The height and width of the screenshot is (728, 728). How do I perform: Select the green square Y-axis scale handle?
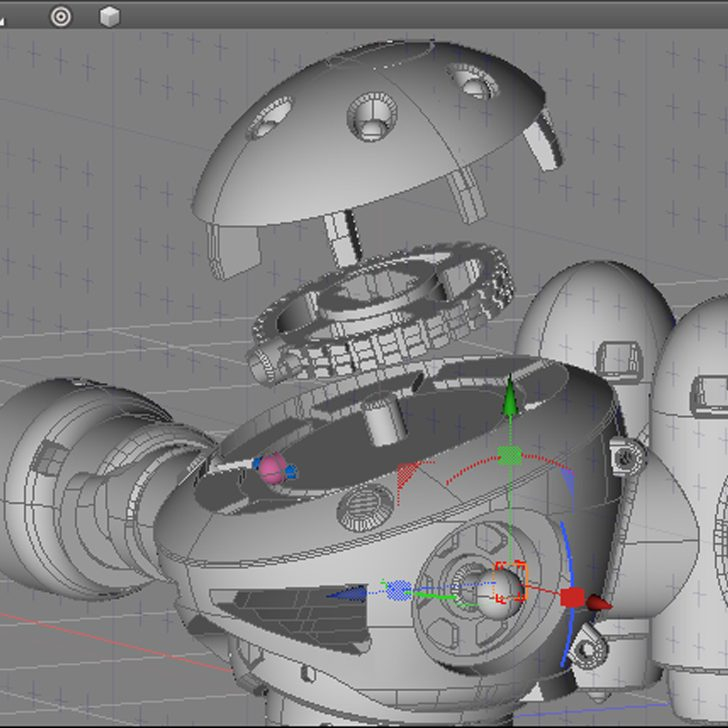[510, 457]
